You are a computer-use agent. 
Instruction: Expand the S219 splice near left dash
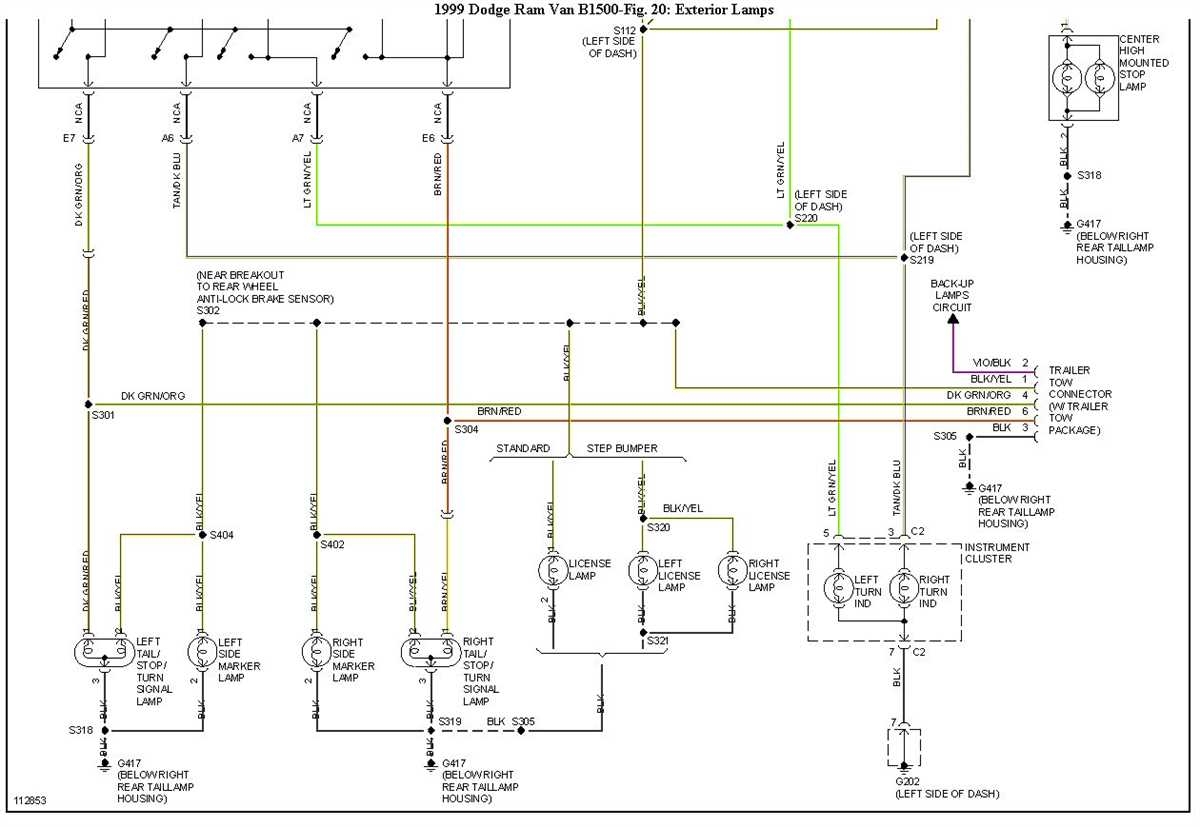[904, 257]
